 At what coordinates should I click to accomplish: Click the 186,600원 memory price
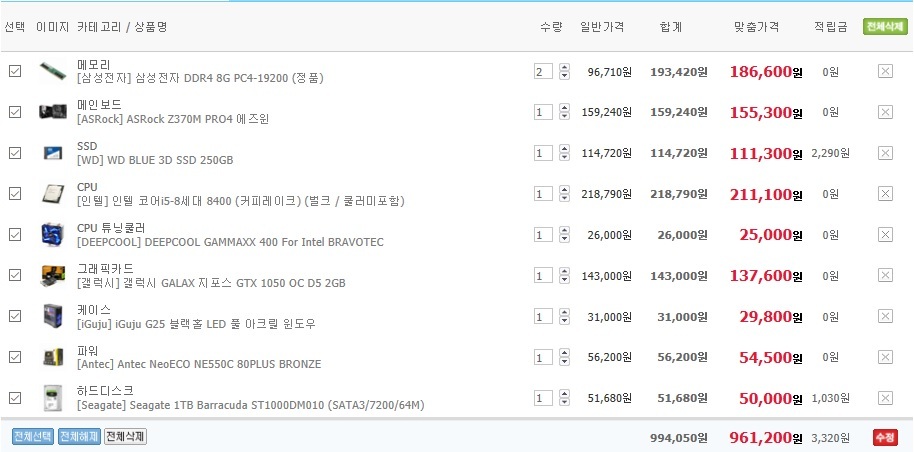(765, 72)
